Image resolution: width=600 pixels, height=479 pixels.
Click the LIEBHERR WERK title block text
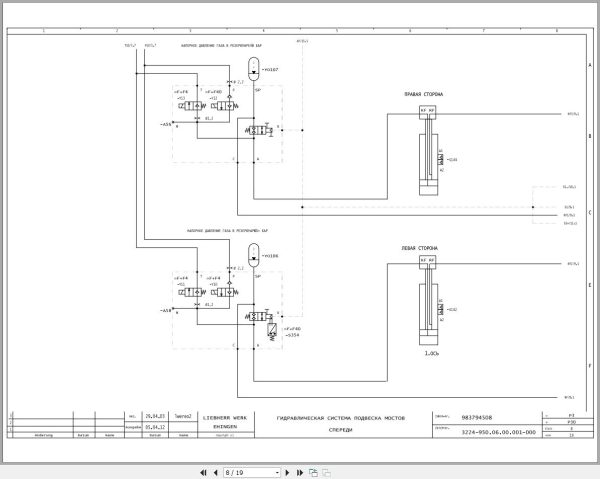(x=225, y=418)
